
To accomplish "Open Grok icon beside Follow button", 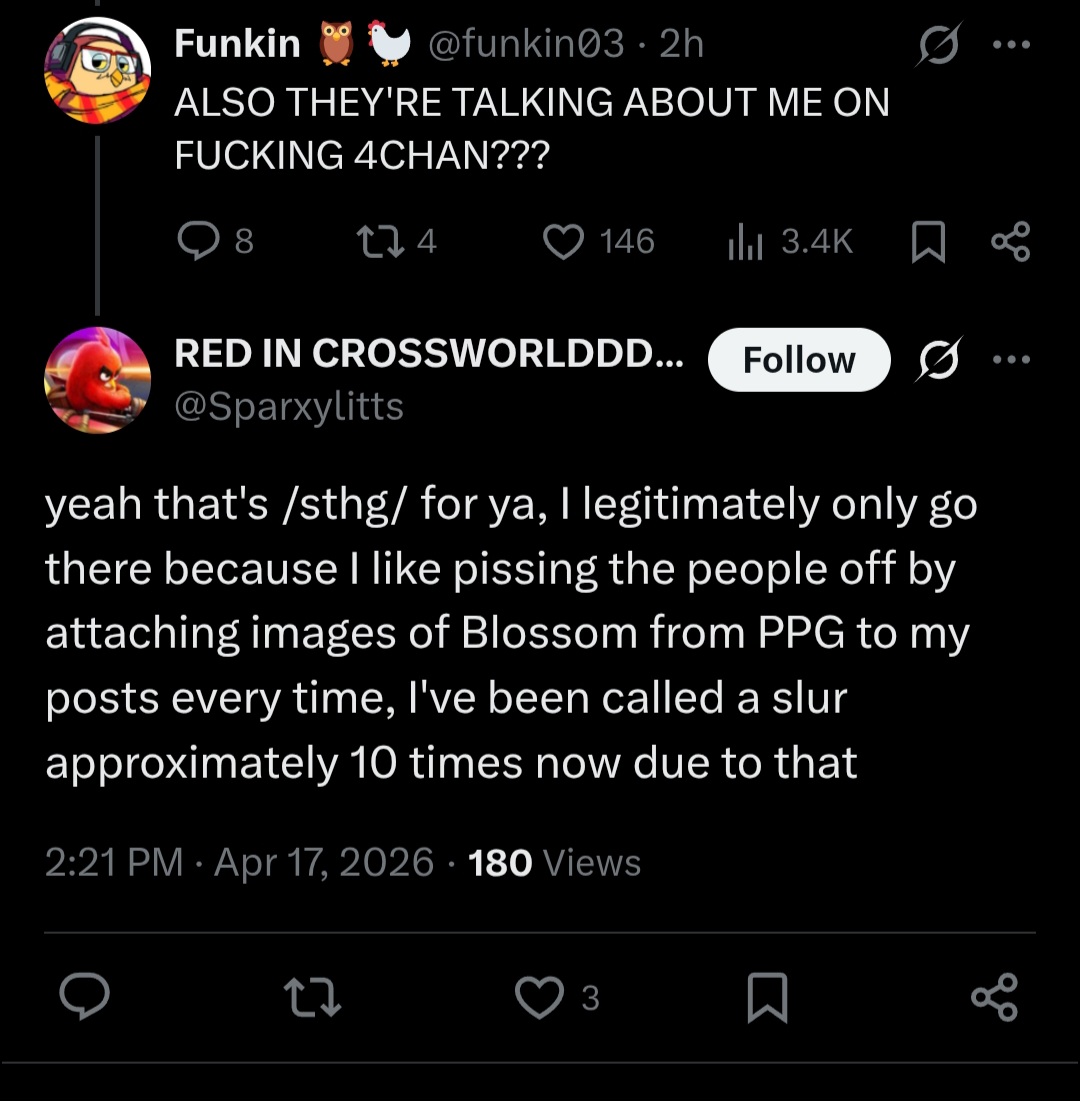I will [x=938, y=360].
